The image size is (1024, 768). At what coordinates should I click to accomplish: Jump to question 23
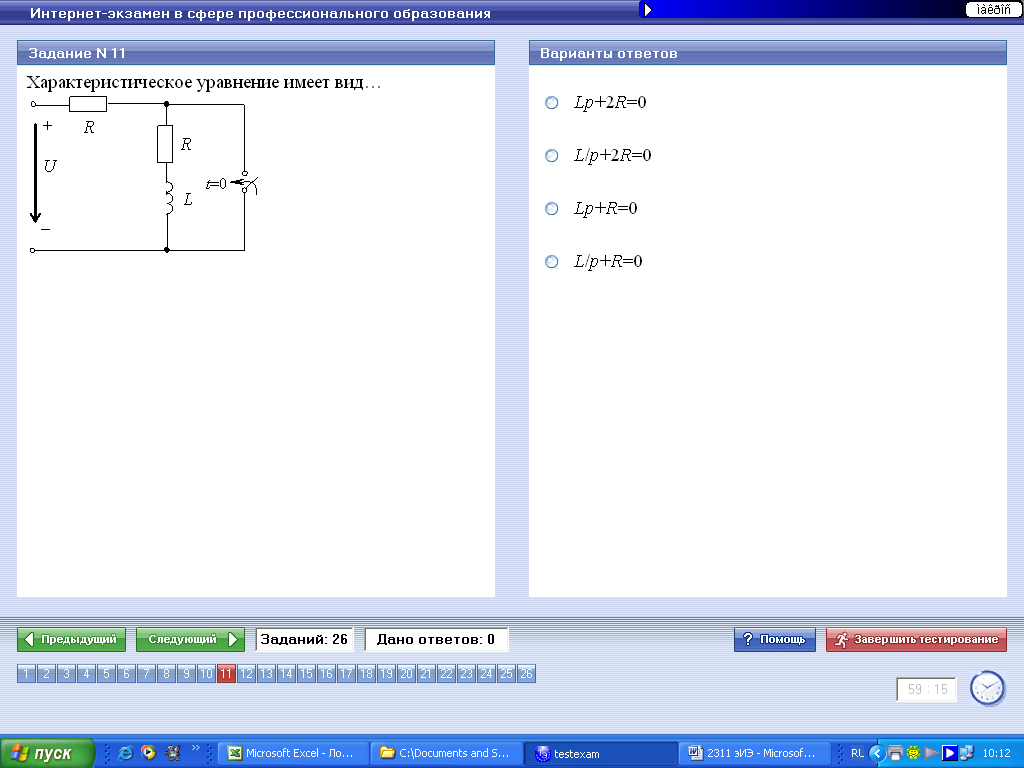(x=466, y=673)
